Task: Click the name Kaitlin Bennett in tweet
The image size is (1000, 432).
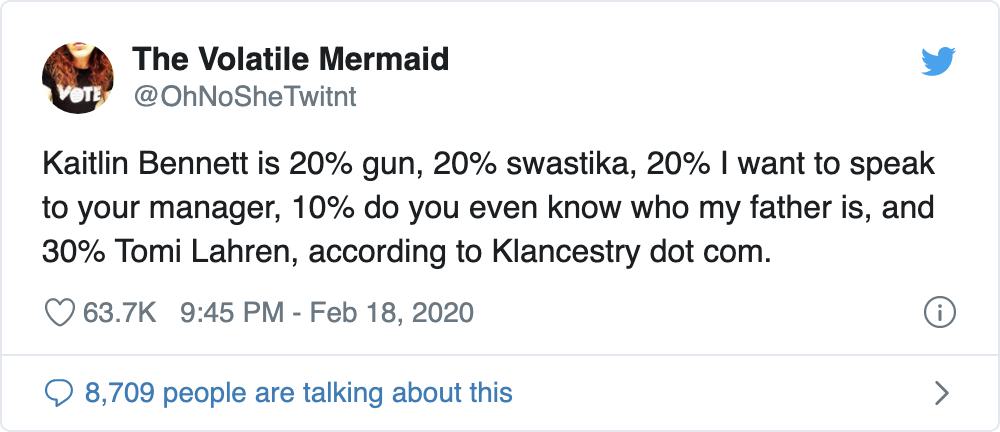Action: [x=147, y=165]
